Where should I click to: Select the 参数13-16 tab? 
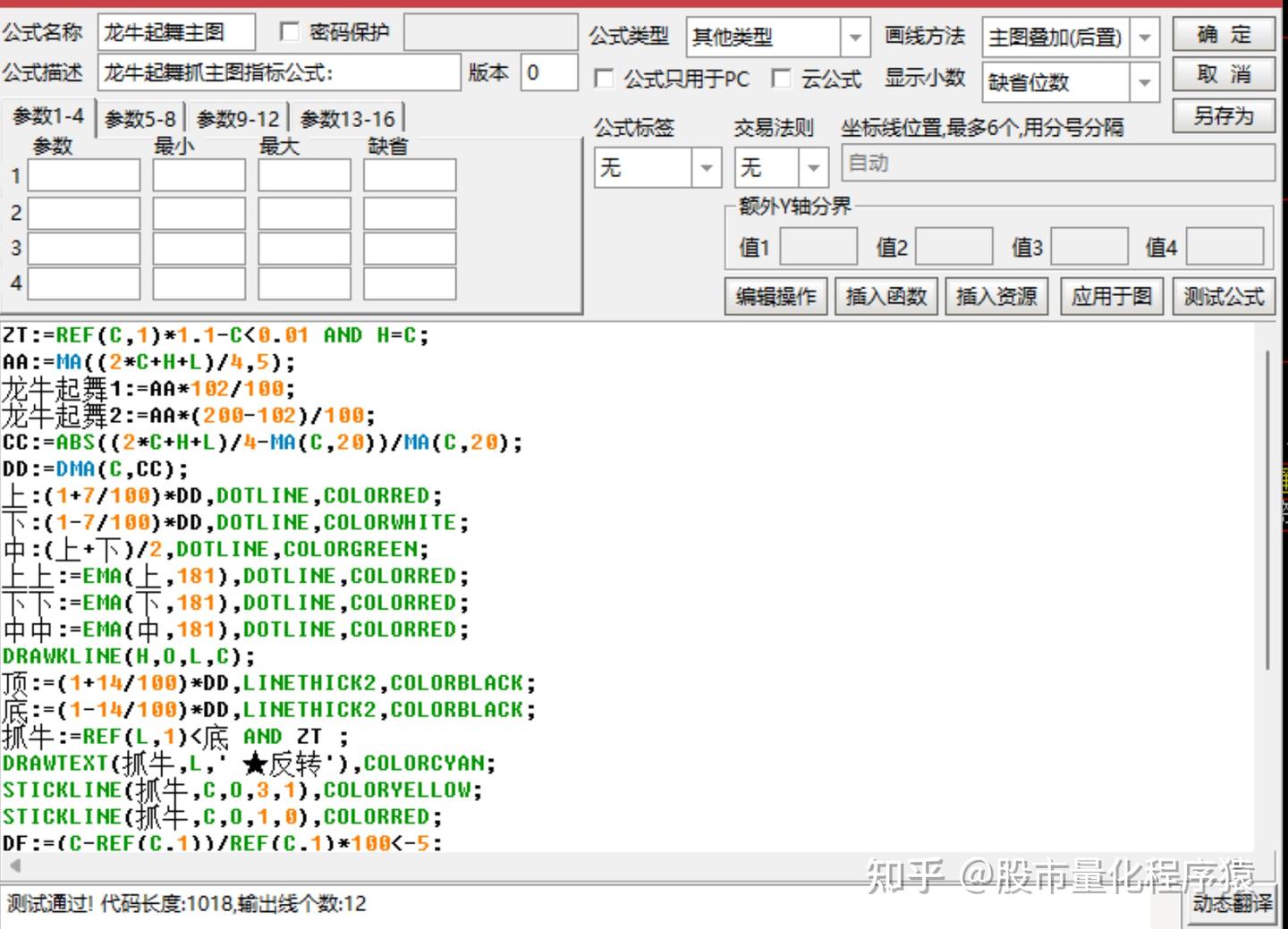(348, 119)
